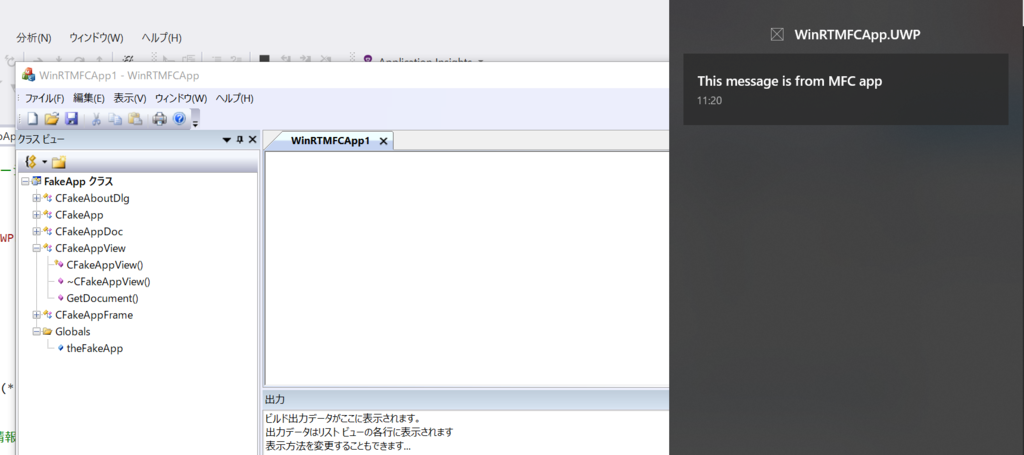Click the black stop square in Visual Studio toolbar

pyautogui.click(x=264, y=59)
